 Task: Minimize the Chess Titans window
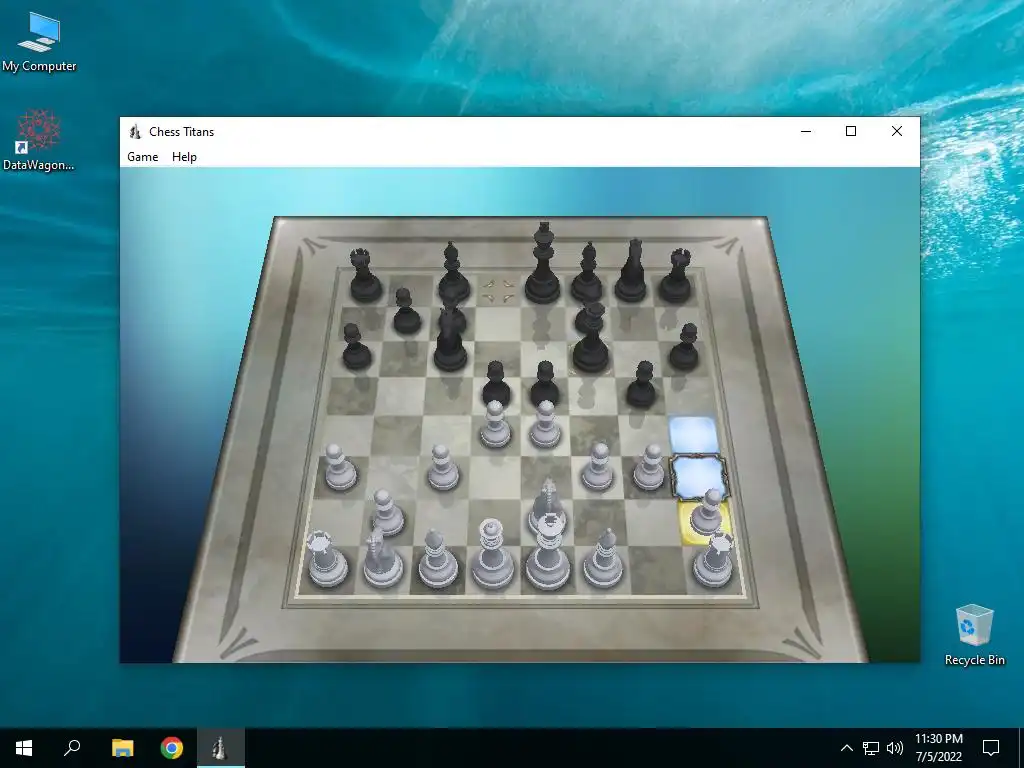click(806, 131)
